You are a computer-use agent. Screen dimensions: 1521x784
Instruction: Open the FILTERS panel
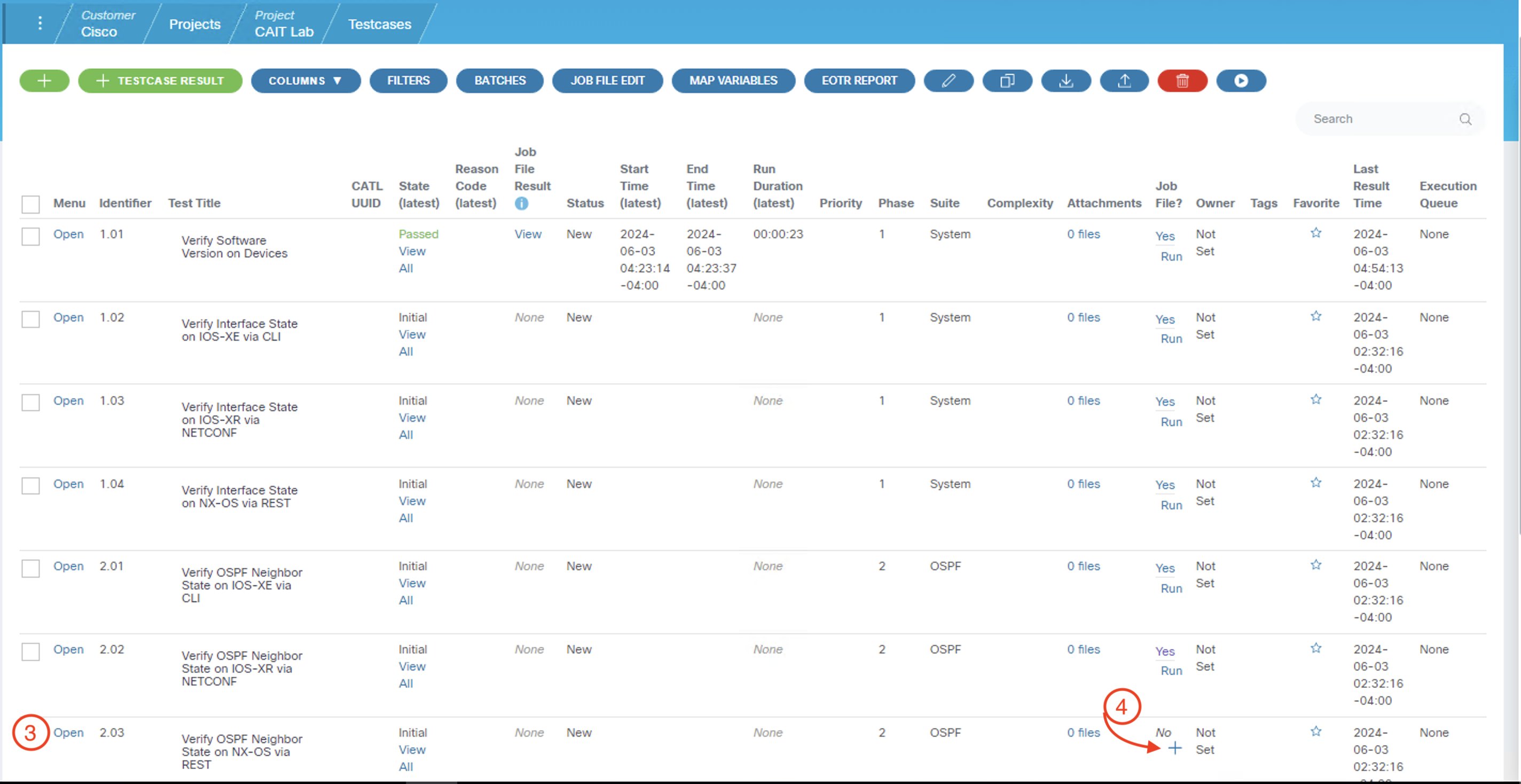coord(408,81)
